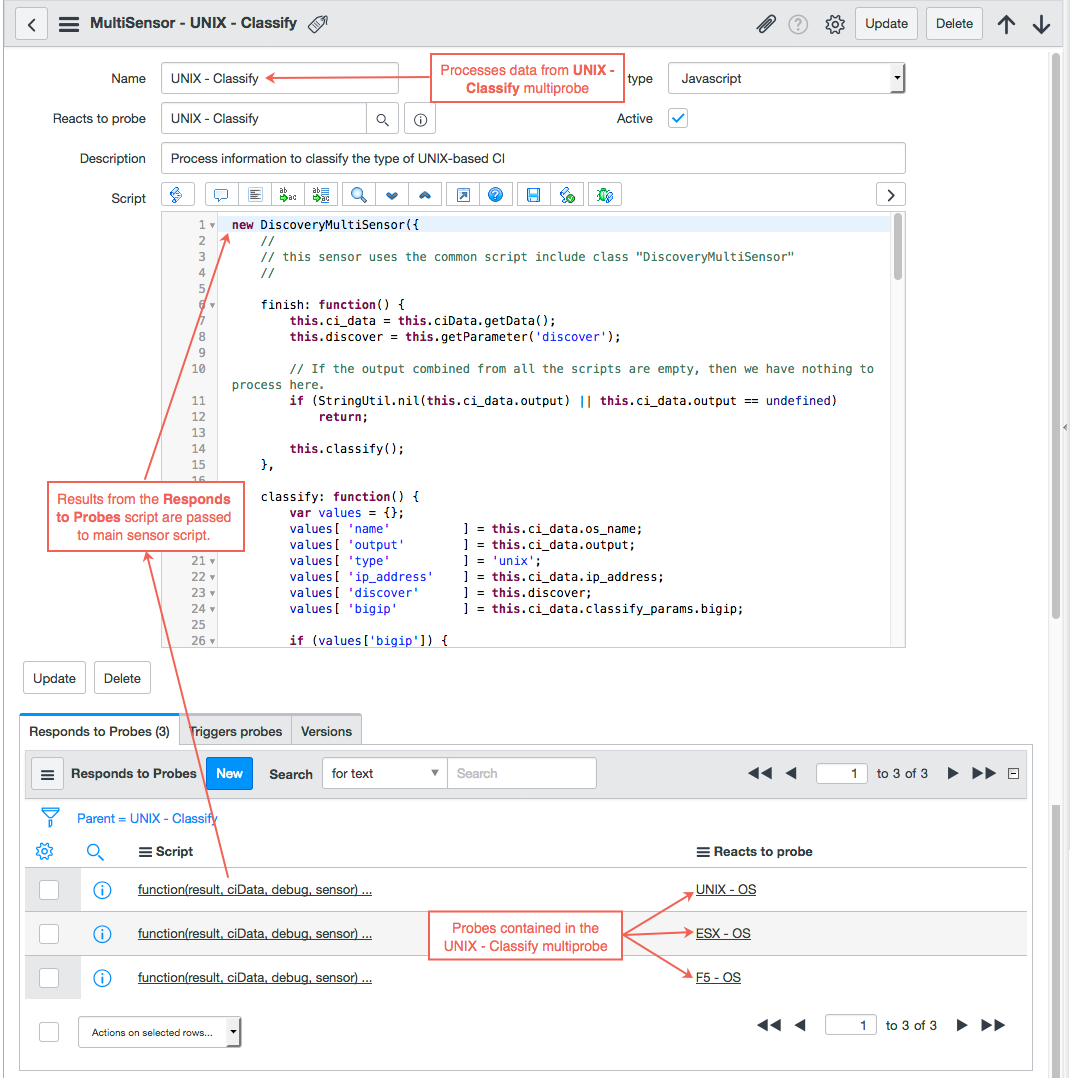The image size is (1070, 1079).
Task: Preview the F5 - OS row info icon
Action: 102,978
